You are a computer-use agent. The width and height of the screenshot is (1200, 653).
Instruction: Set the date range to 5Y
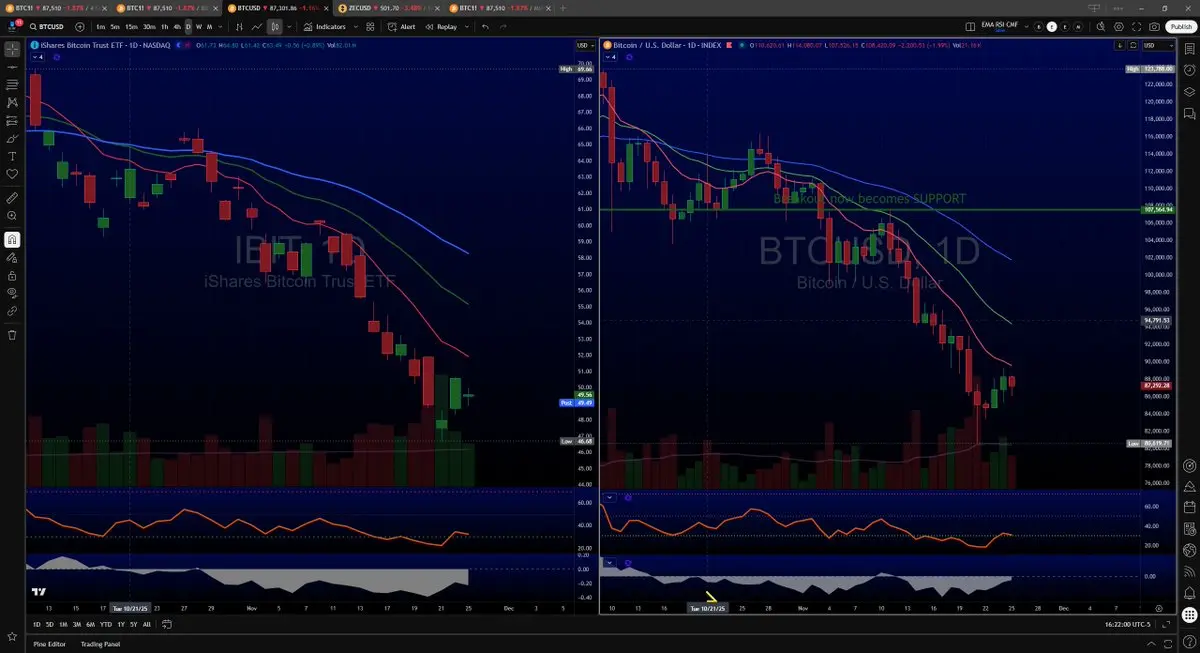pos(133,624)
